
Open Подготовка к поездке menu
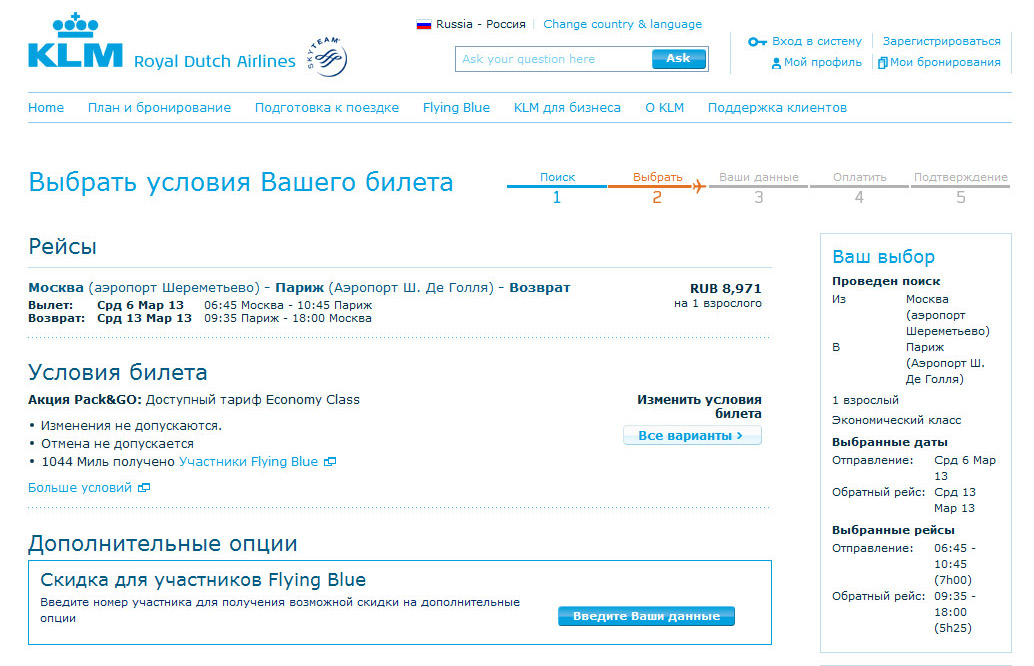coord(327,107)
